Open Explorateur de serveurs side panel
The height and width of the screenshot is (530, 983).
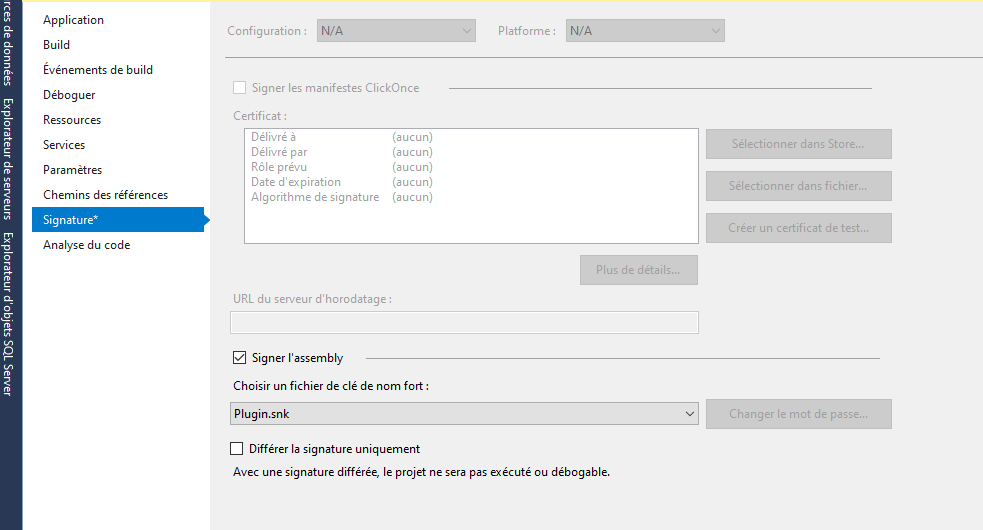[x=8, y=158]
